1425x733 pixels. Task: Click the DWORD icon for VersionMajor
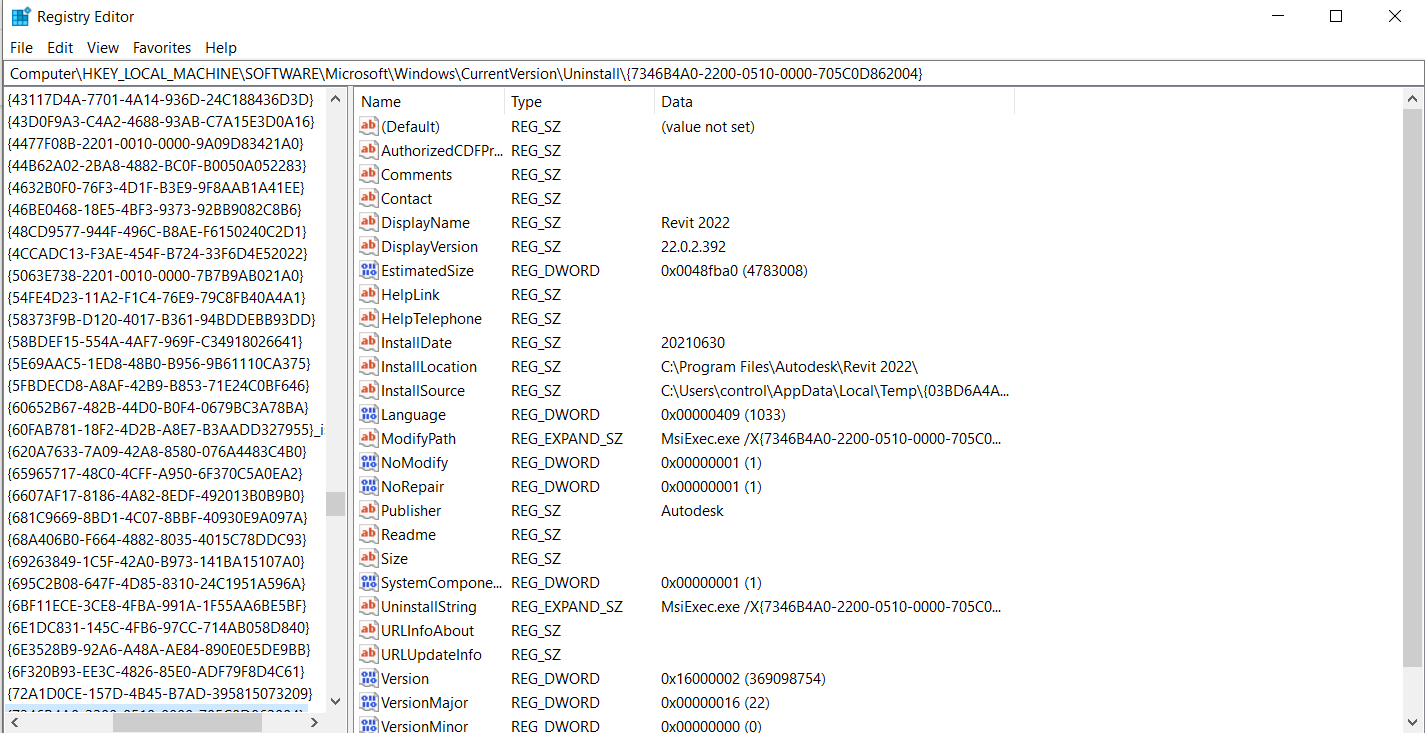pyautogui.click(x=369, y=703)
